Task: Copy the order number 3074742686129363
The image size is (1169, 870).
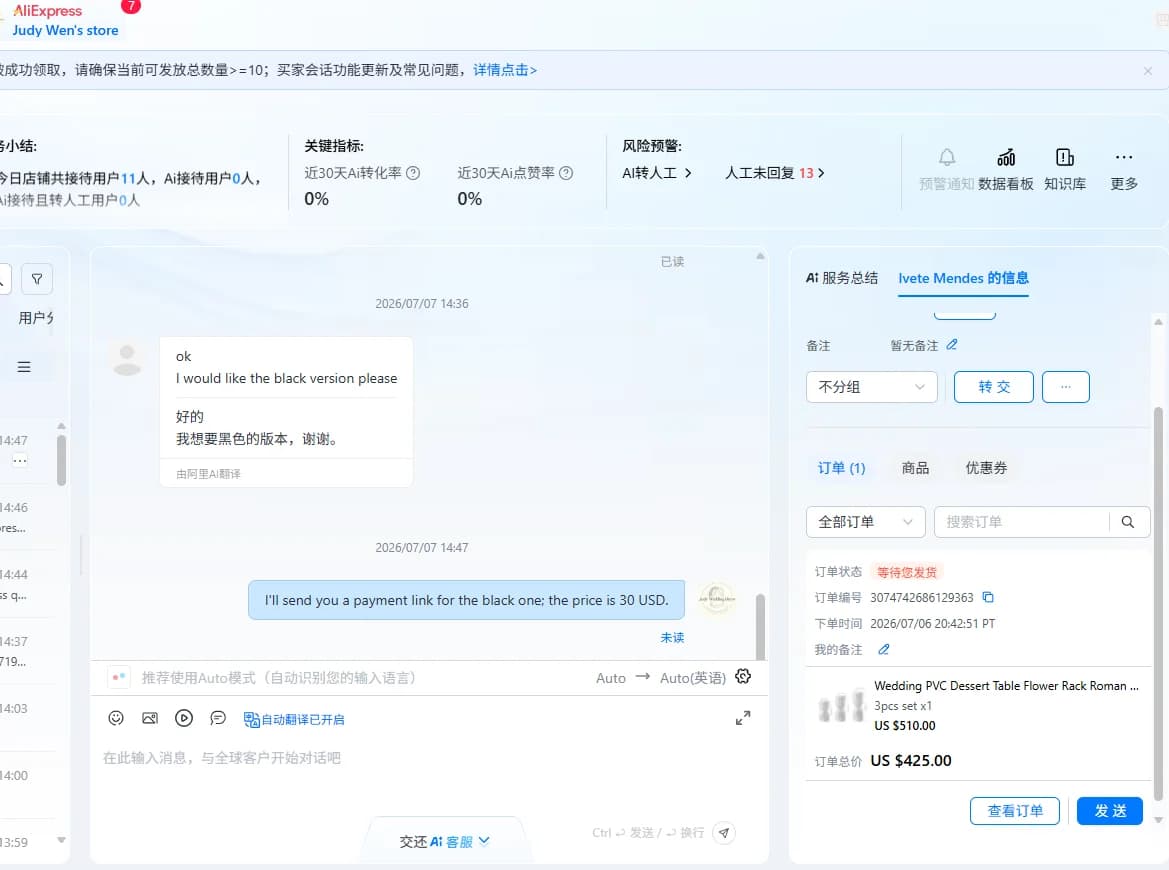Action: pos(988,597)
